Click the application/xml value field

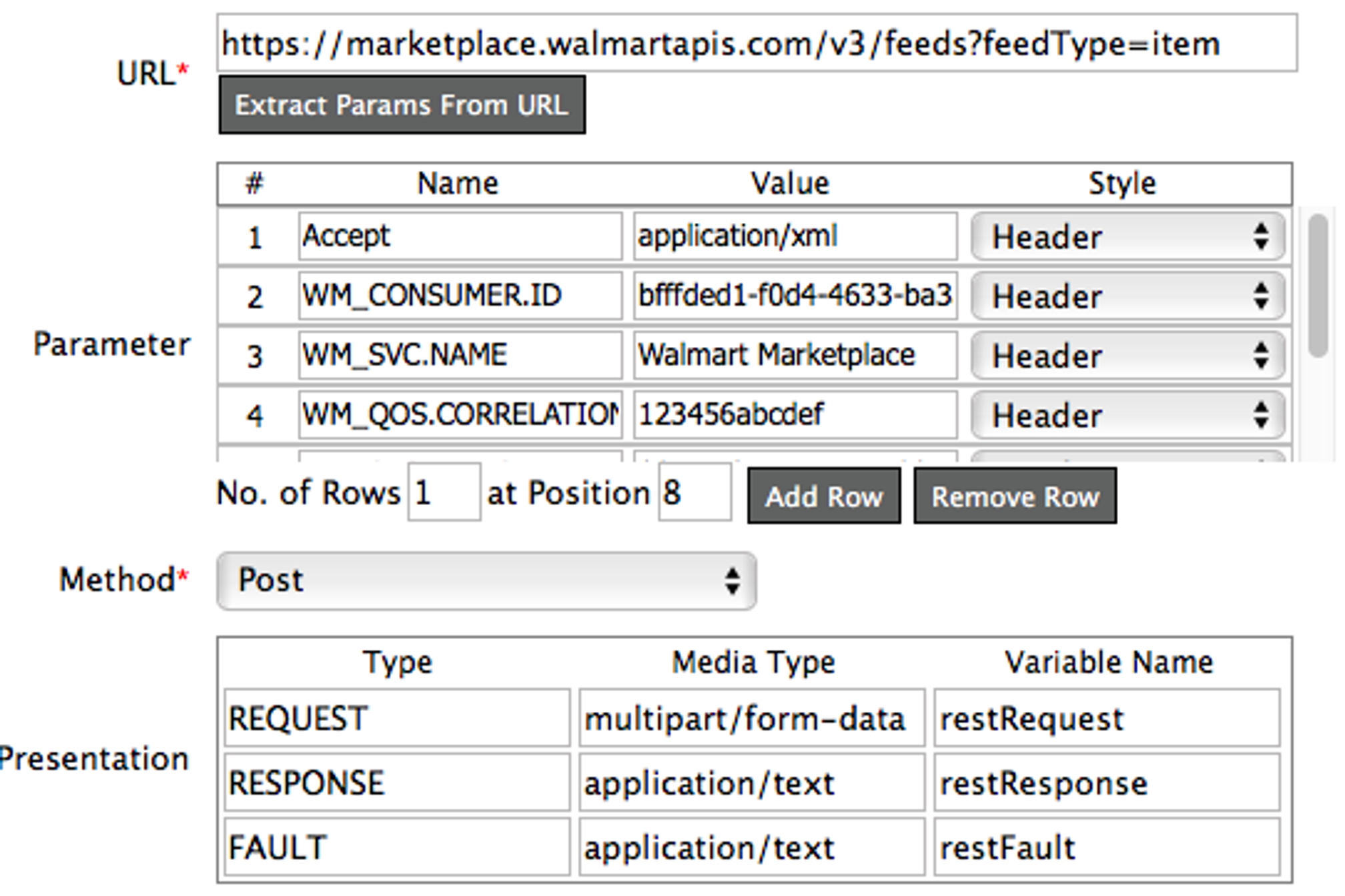(795, 236)
